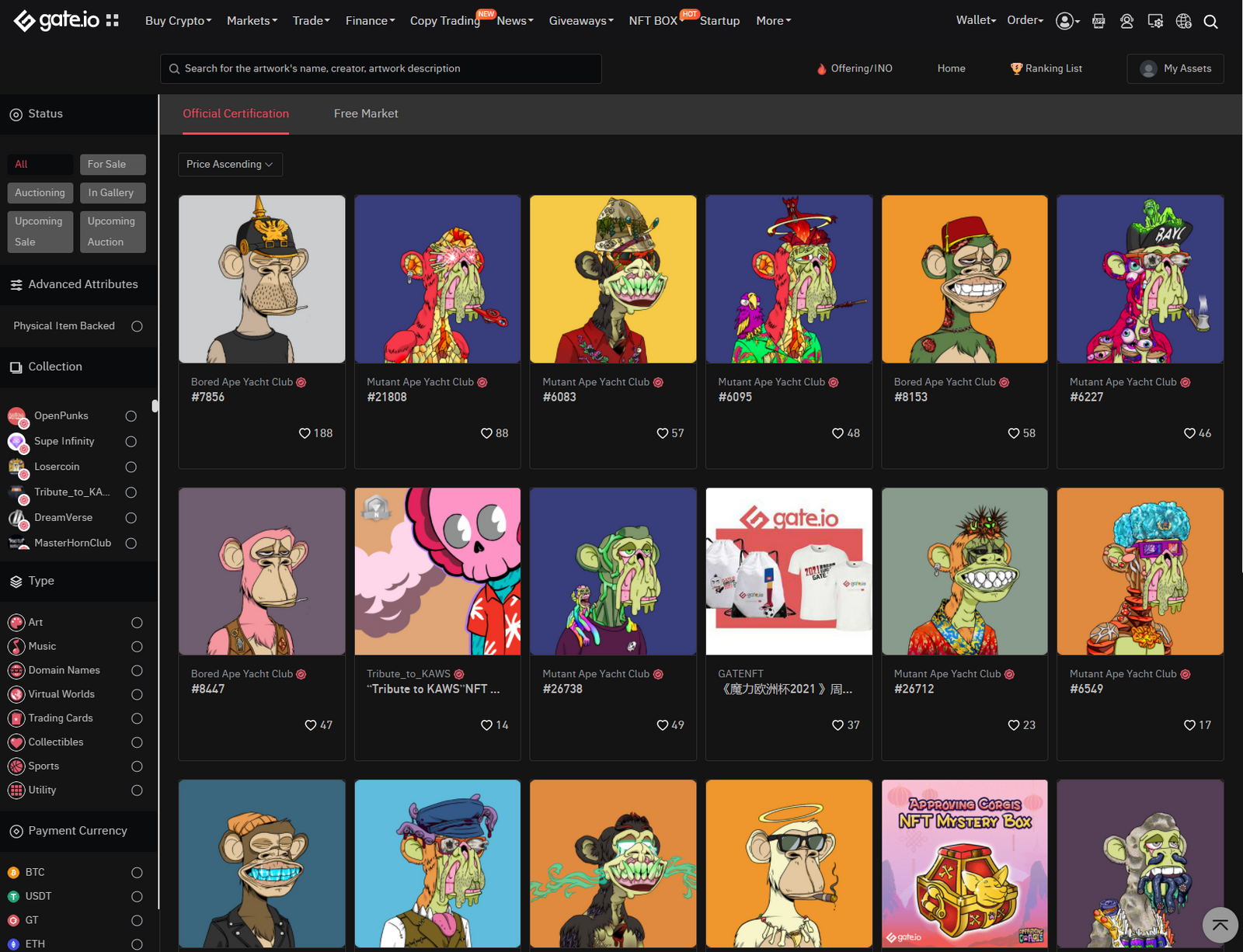Open the apps grid icon beside logo
The height and width of the screenshot is (952, 1243).
pyautogui.click(x=113, y=20)
